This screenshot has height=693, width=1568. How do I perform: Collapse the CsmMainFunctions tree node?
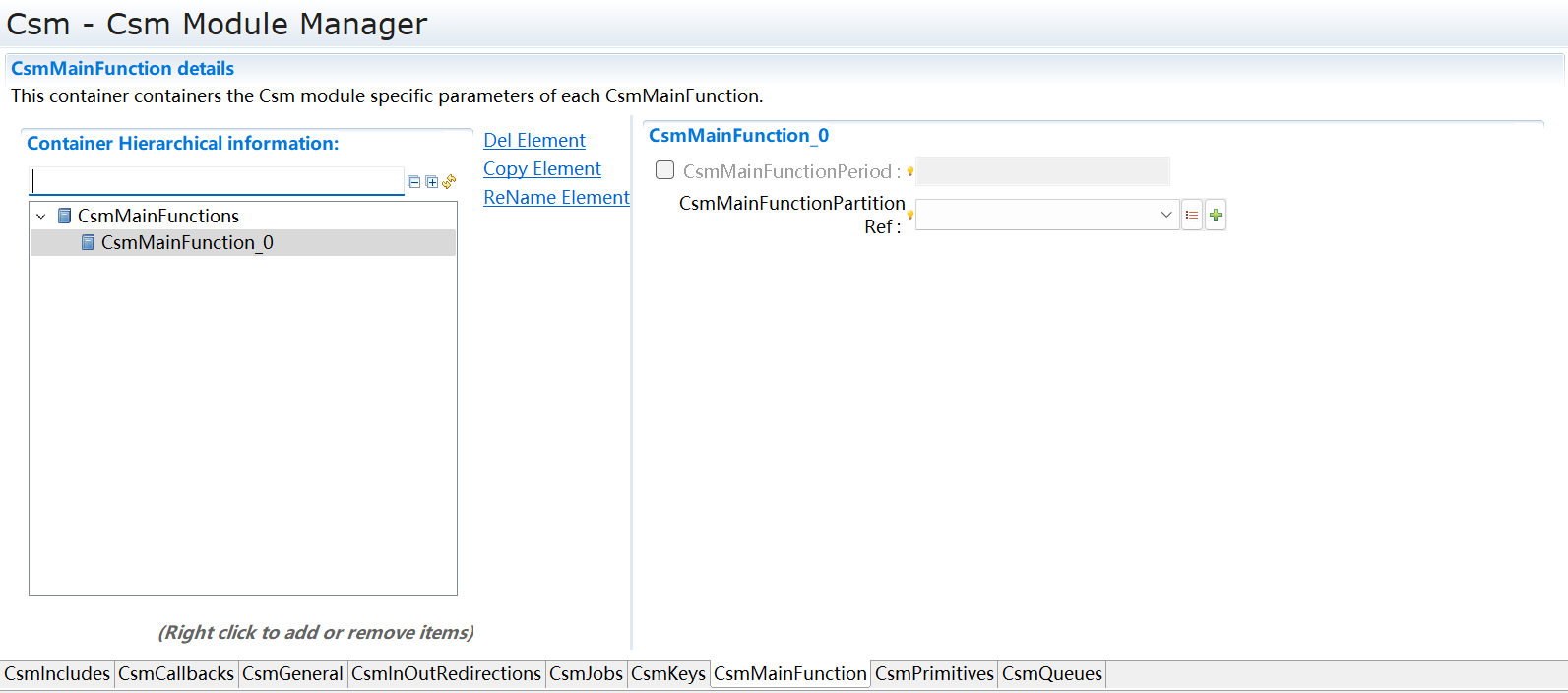click(x=41, y=216)
